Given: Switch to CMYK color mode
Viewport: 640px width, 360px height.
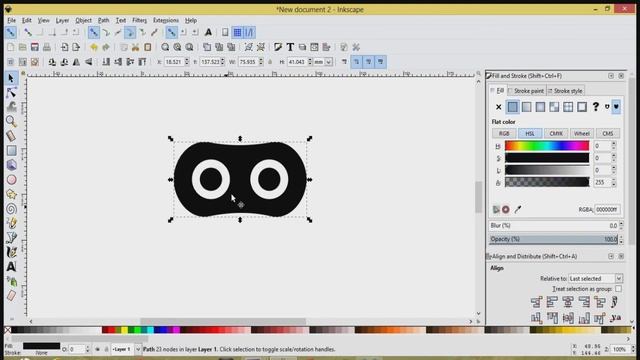Looking at the screenshot, I should point(556,133).
